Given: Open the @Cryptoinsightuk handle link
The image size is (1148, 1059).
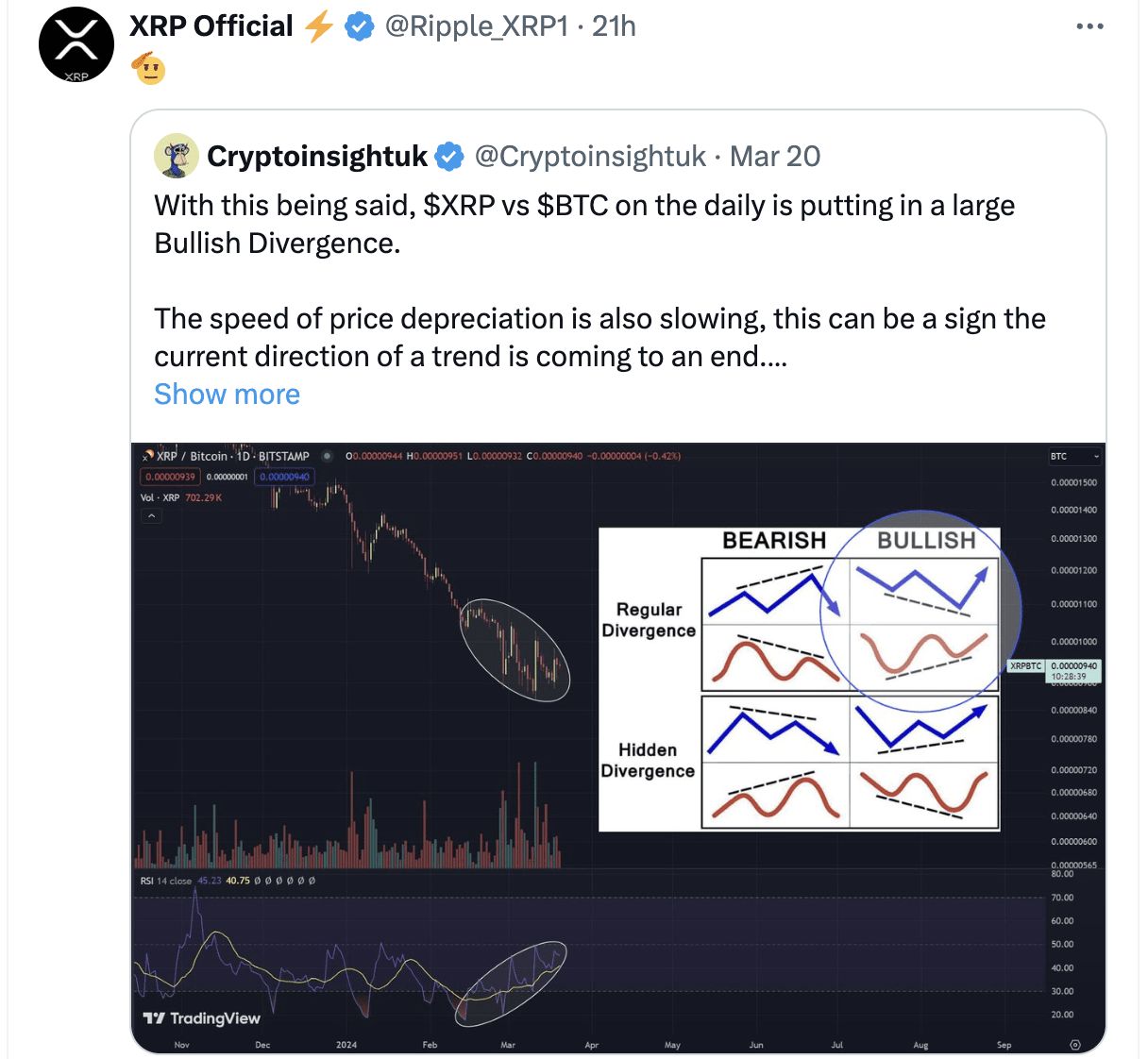Looking at the screenshot, I should tap(590, 157).
